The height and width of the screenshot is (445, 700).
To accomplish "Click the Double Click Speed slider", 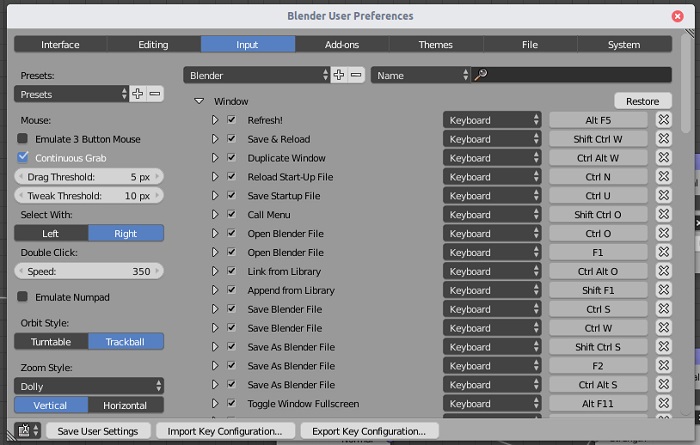I will pyautogui.click(x=89, y=271).
